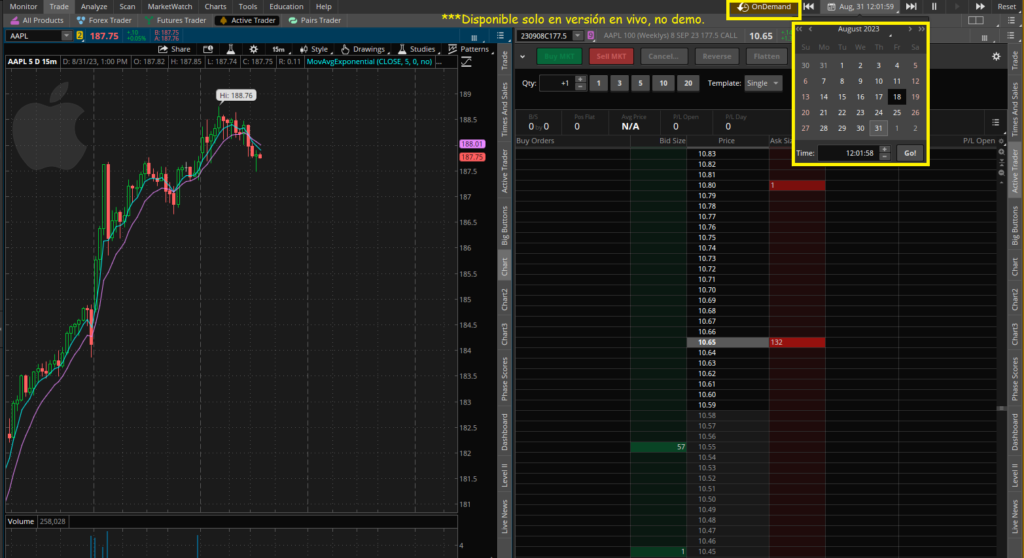This screenshot has height=558, width=1024.
Task: Reset OnDemand session
Action: pos(1006,7)
